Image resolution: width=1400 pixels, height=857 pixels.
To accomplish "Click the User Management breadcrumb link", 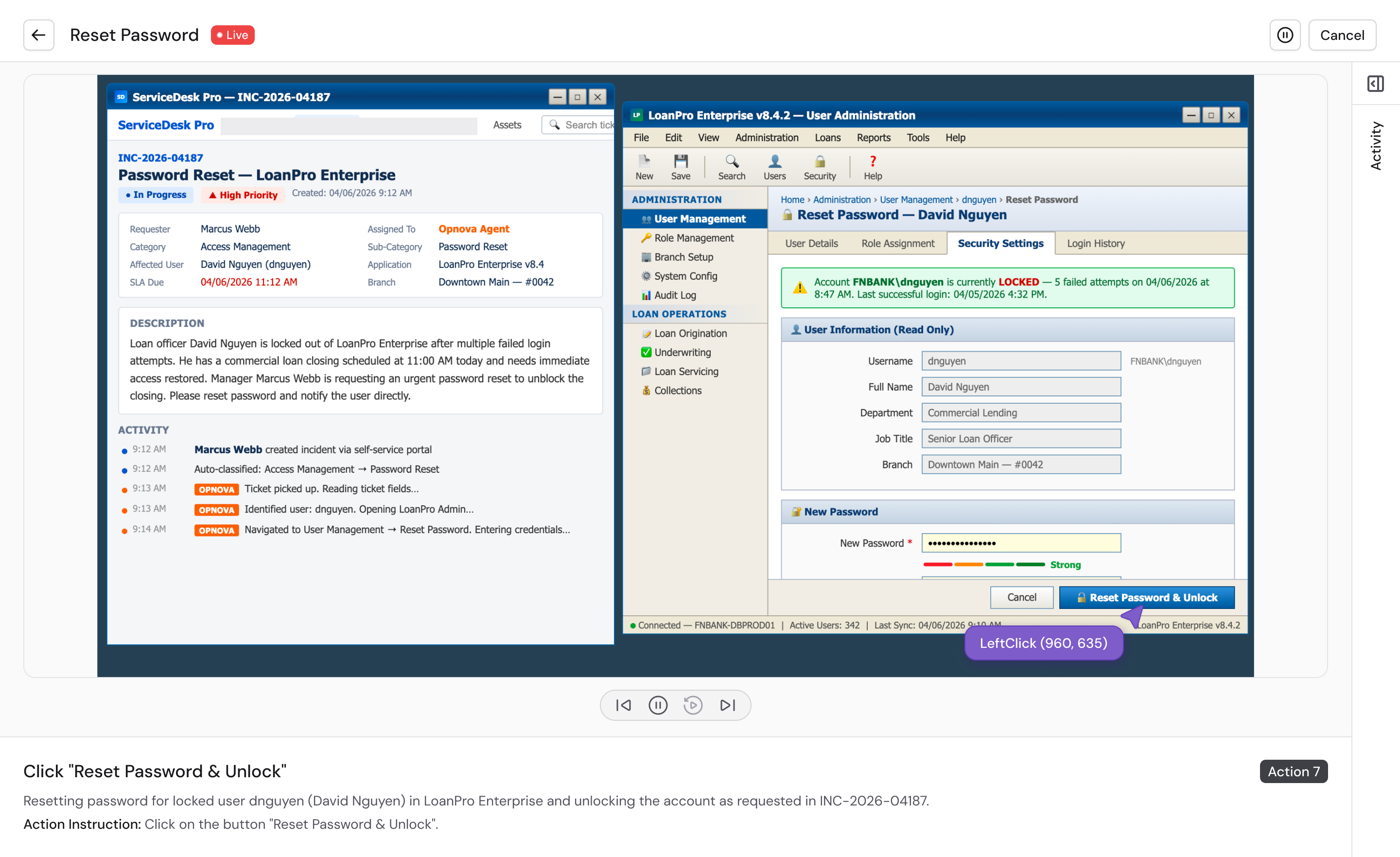I will click(916, 199).
